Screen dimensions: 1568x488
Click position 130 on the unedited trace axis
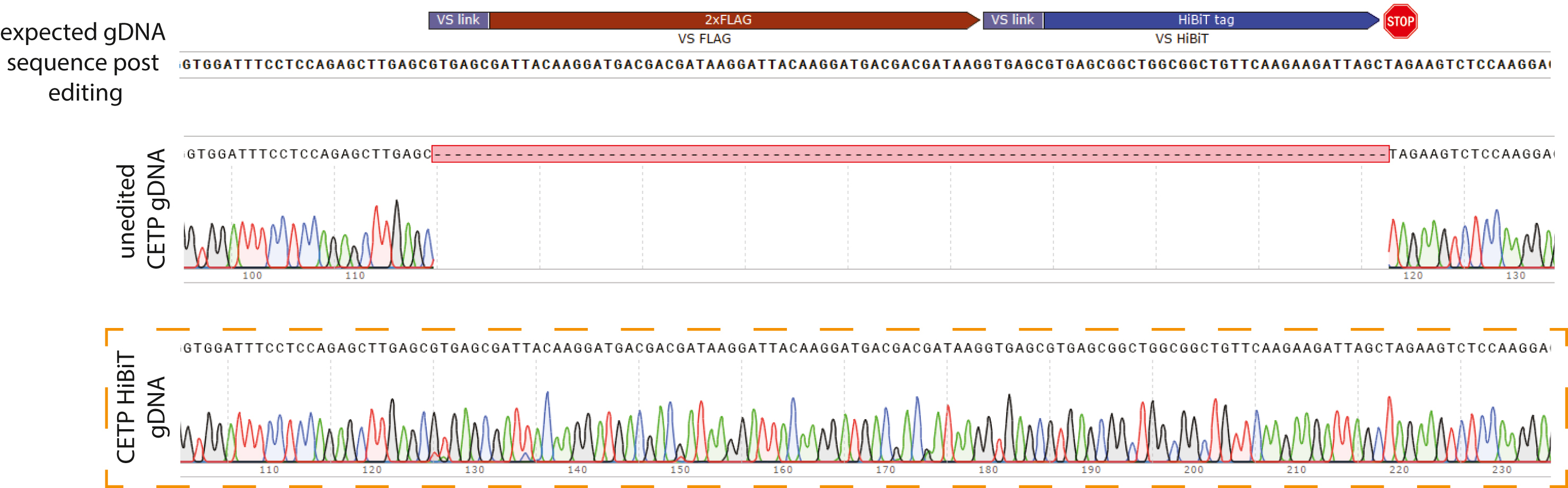click(1516, 276)
